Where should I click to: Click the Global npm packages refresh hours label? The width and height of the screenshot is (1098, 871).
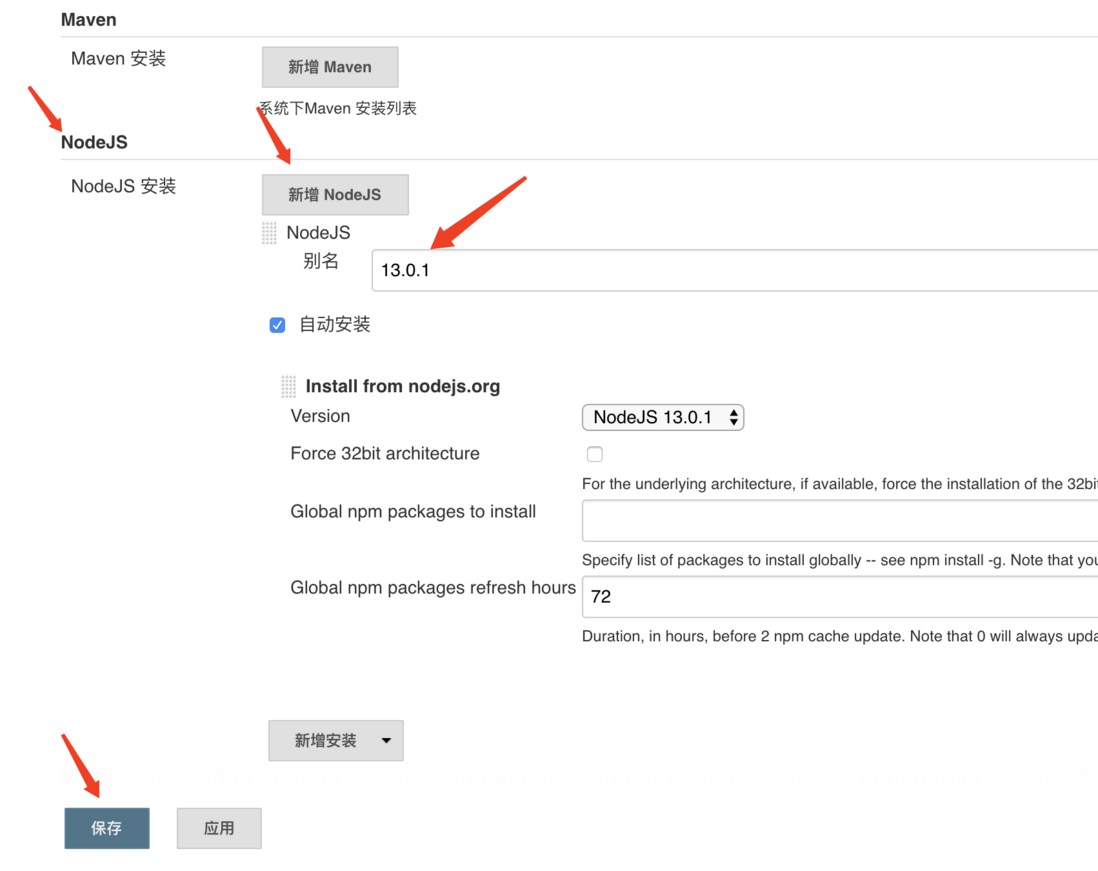pos(433,587)
